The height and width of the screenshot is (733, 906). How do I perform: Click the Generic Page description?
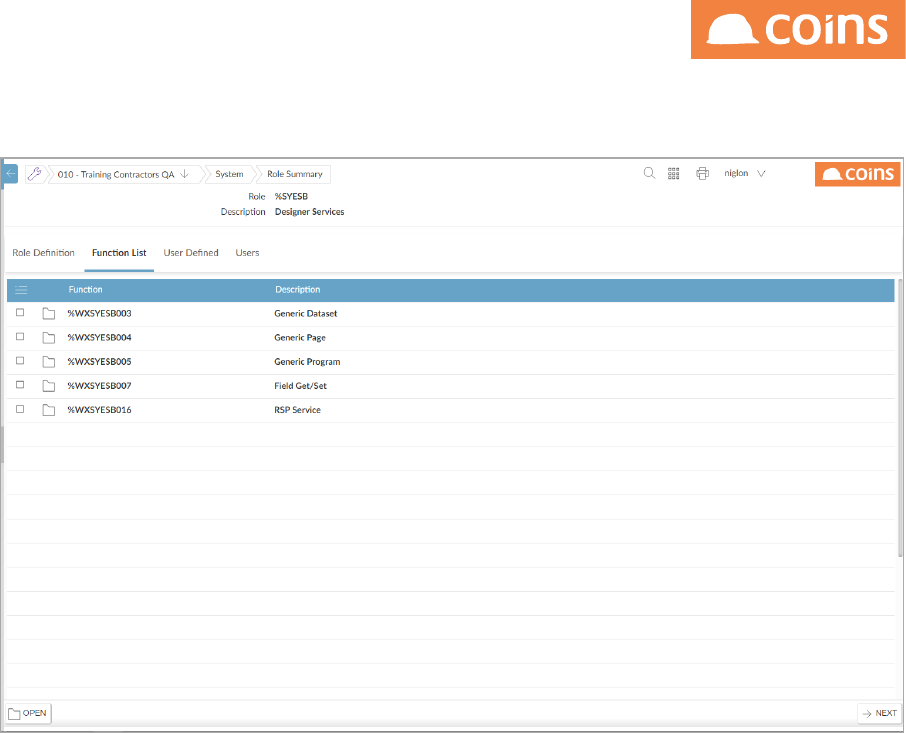(300, 338)
